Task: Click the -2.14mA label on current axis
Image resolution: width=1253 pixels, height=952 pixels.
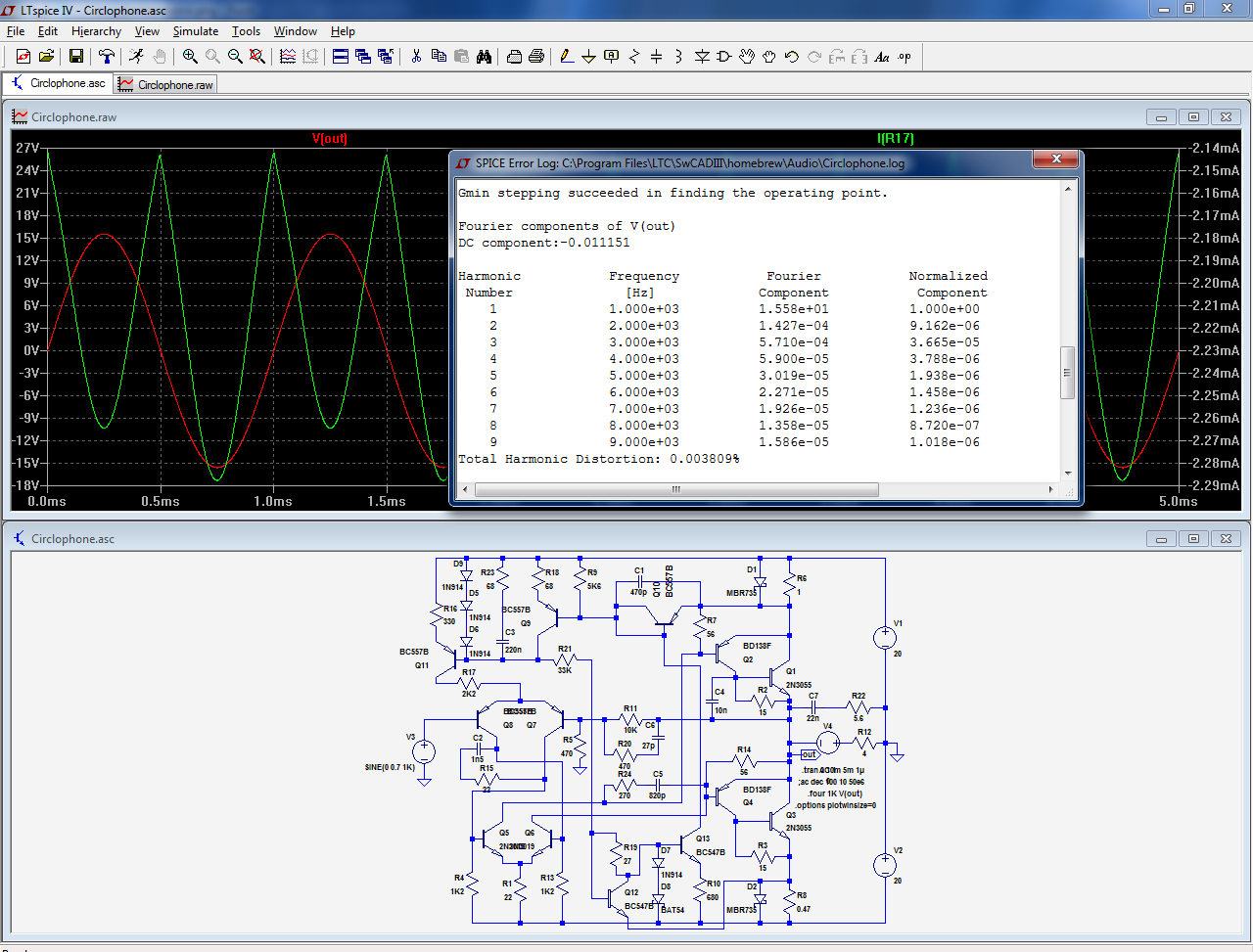Action: [1215, 148]
